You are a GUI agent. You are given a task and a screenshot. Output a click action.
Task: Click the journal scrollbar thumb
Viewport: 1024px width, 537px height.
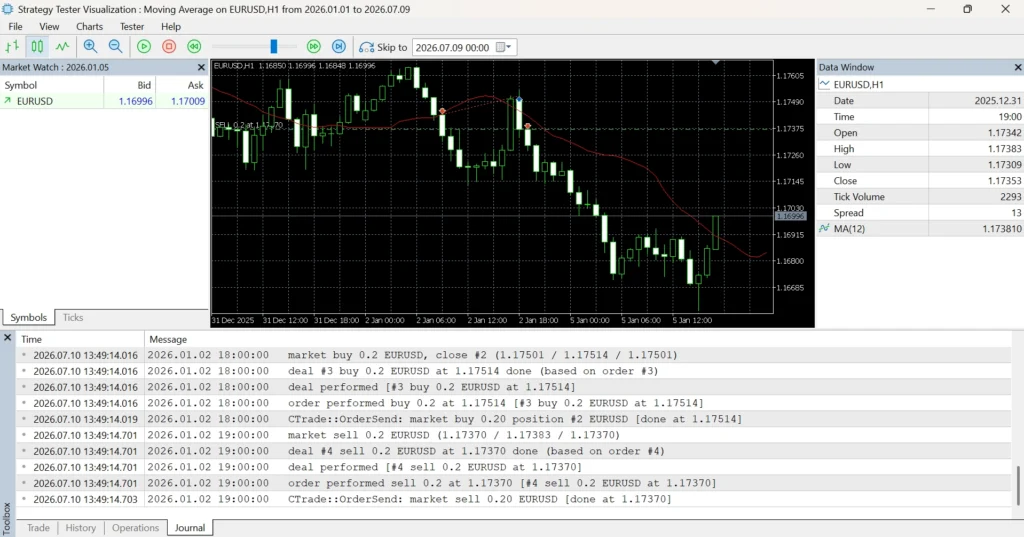point(1017,485)
